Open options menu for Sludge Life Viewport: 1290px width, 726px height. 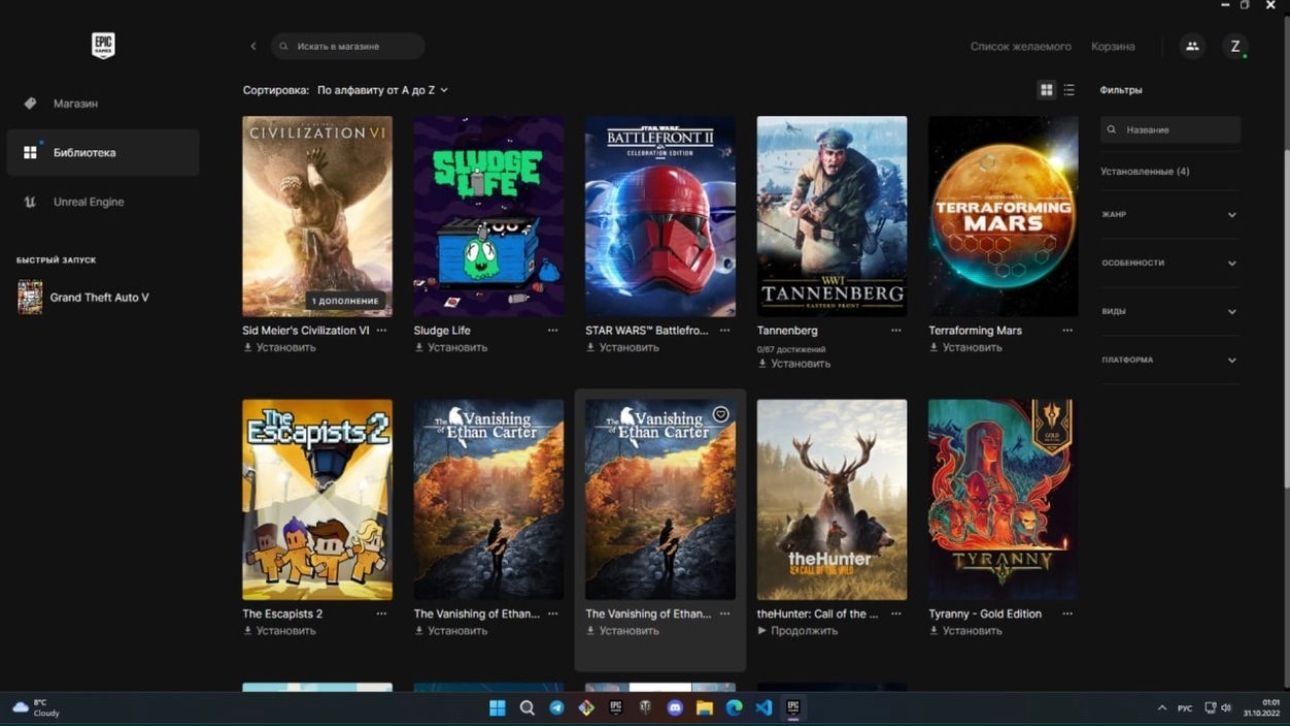[552, 330]
